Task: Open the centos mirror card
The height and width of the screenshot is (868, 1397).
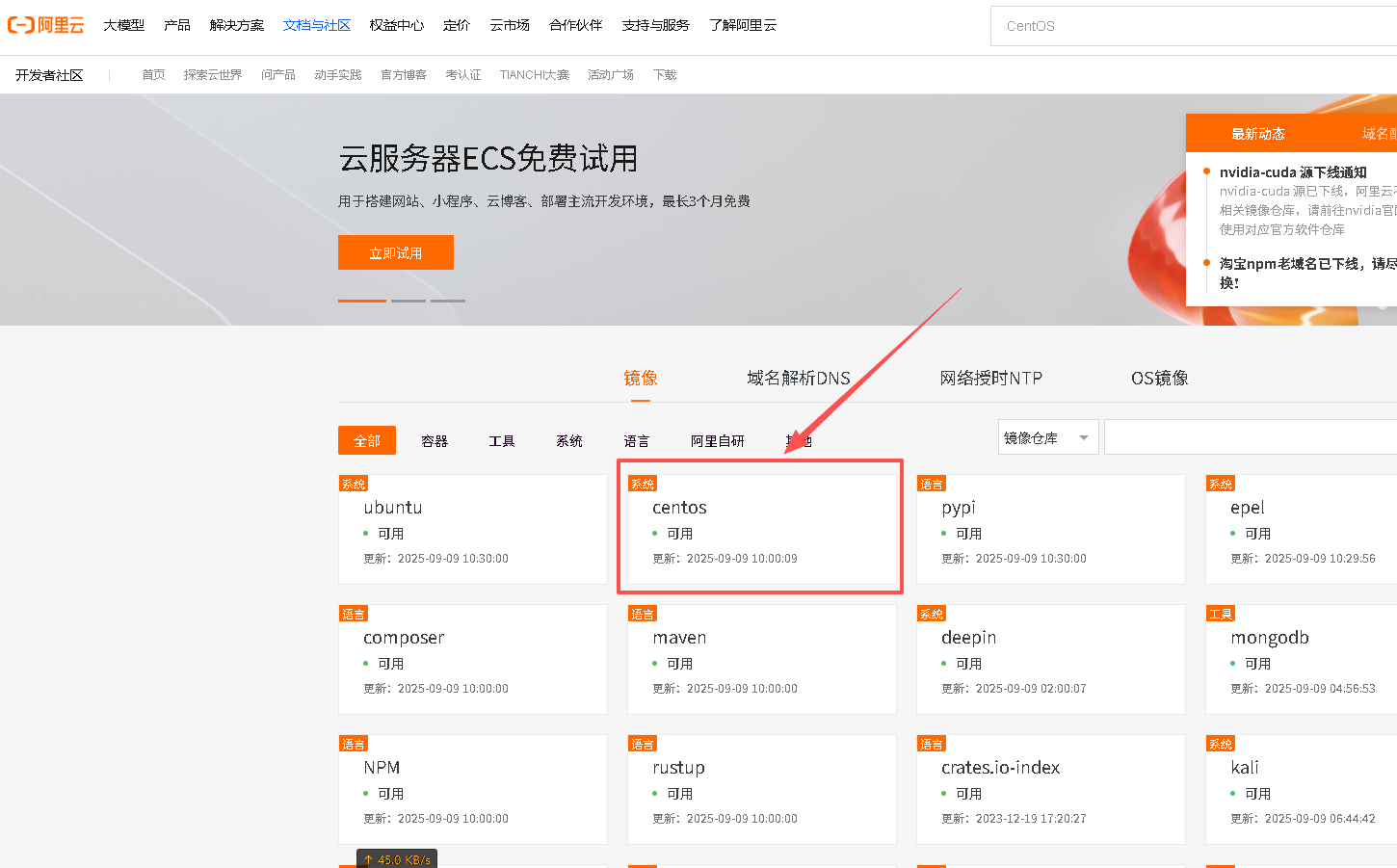Action: (762, 529)
